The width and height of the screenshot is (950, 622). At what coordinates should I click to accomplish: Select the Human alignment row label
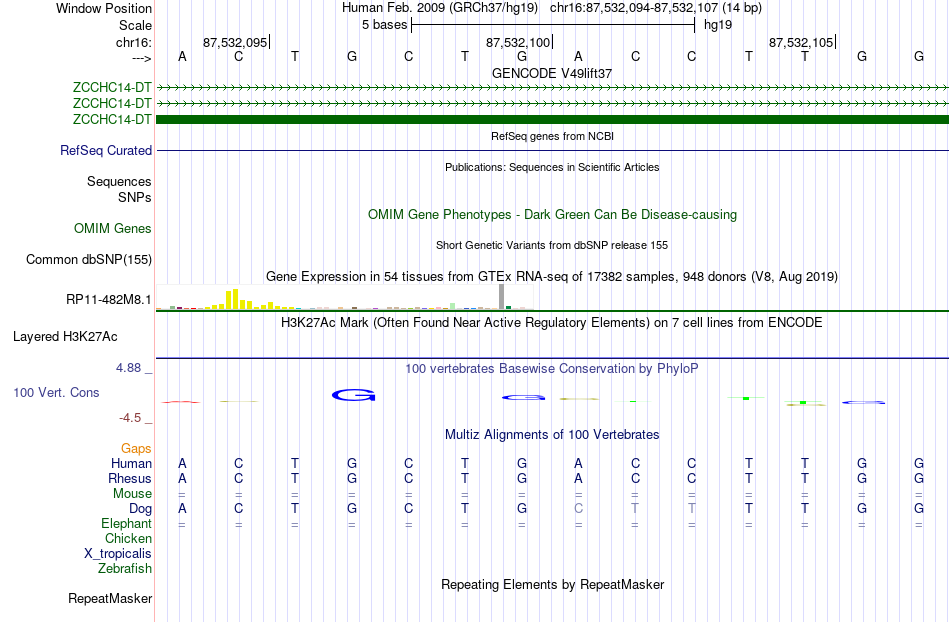pos(131,463)
